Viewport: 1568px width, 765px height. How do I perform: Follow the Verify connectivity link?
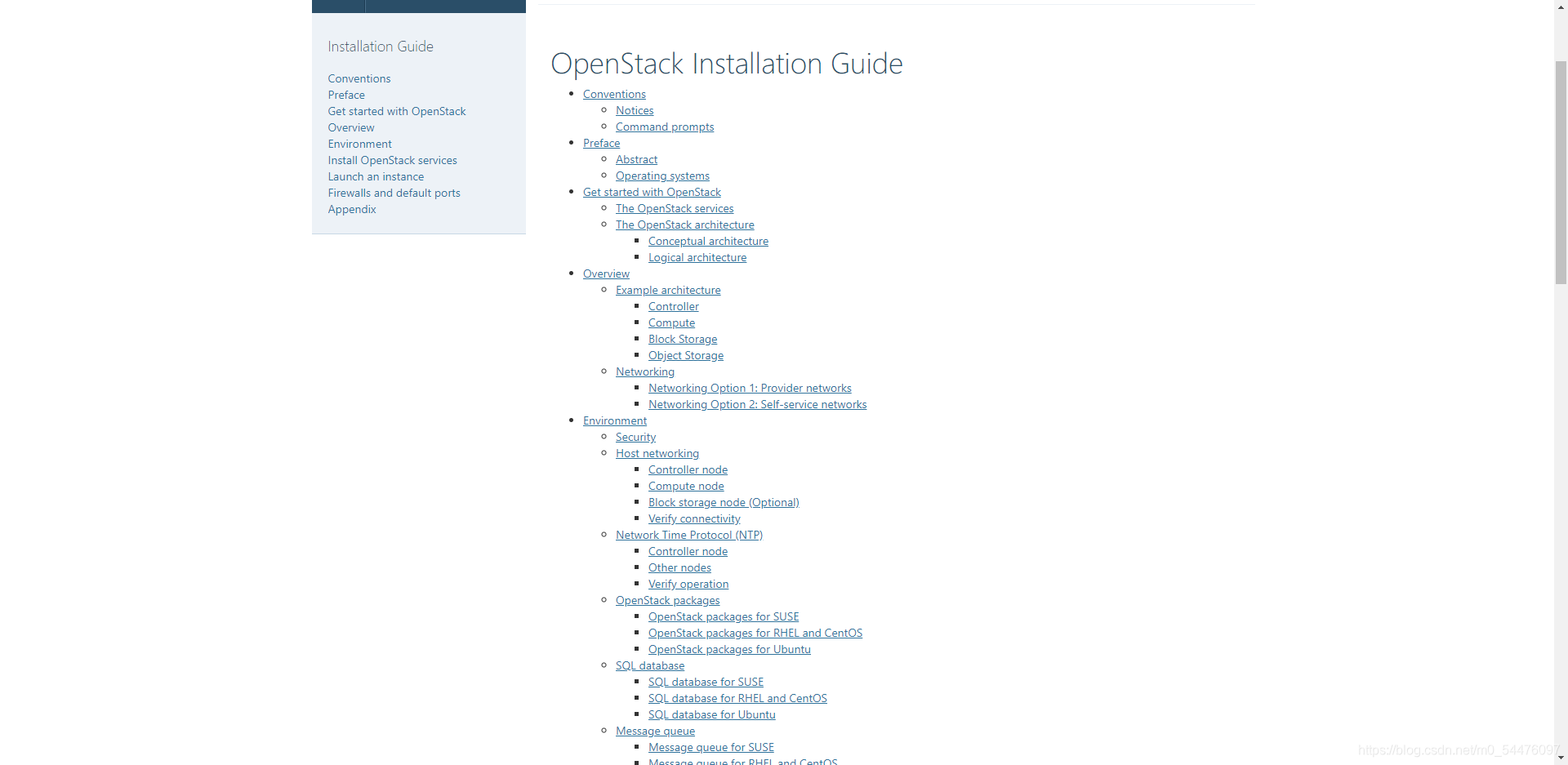point(694,519)
